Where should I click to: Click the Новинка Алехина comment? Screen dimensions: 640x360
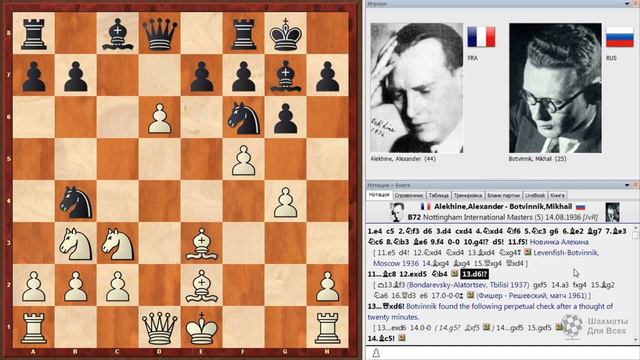pyautogui.click(x=559, y=242)
